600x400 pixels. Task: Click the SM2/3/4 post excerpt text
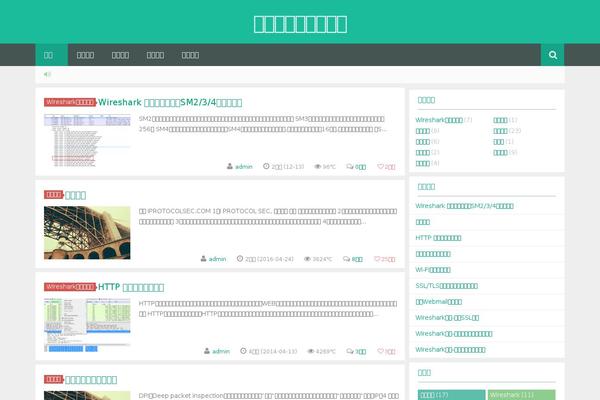[x=263, y=124]
